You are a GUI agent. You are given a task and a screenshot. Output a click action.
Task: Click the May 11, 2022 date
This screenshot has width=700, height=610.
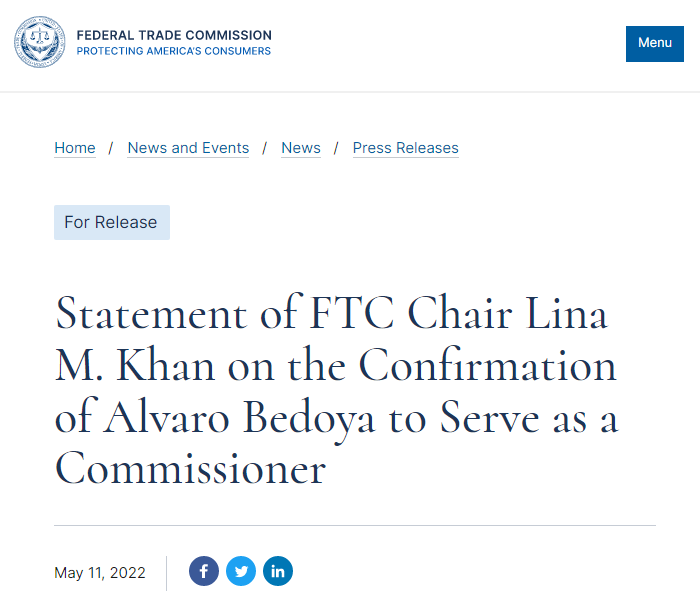100,573
